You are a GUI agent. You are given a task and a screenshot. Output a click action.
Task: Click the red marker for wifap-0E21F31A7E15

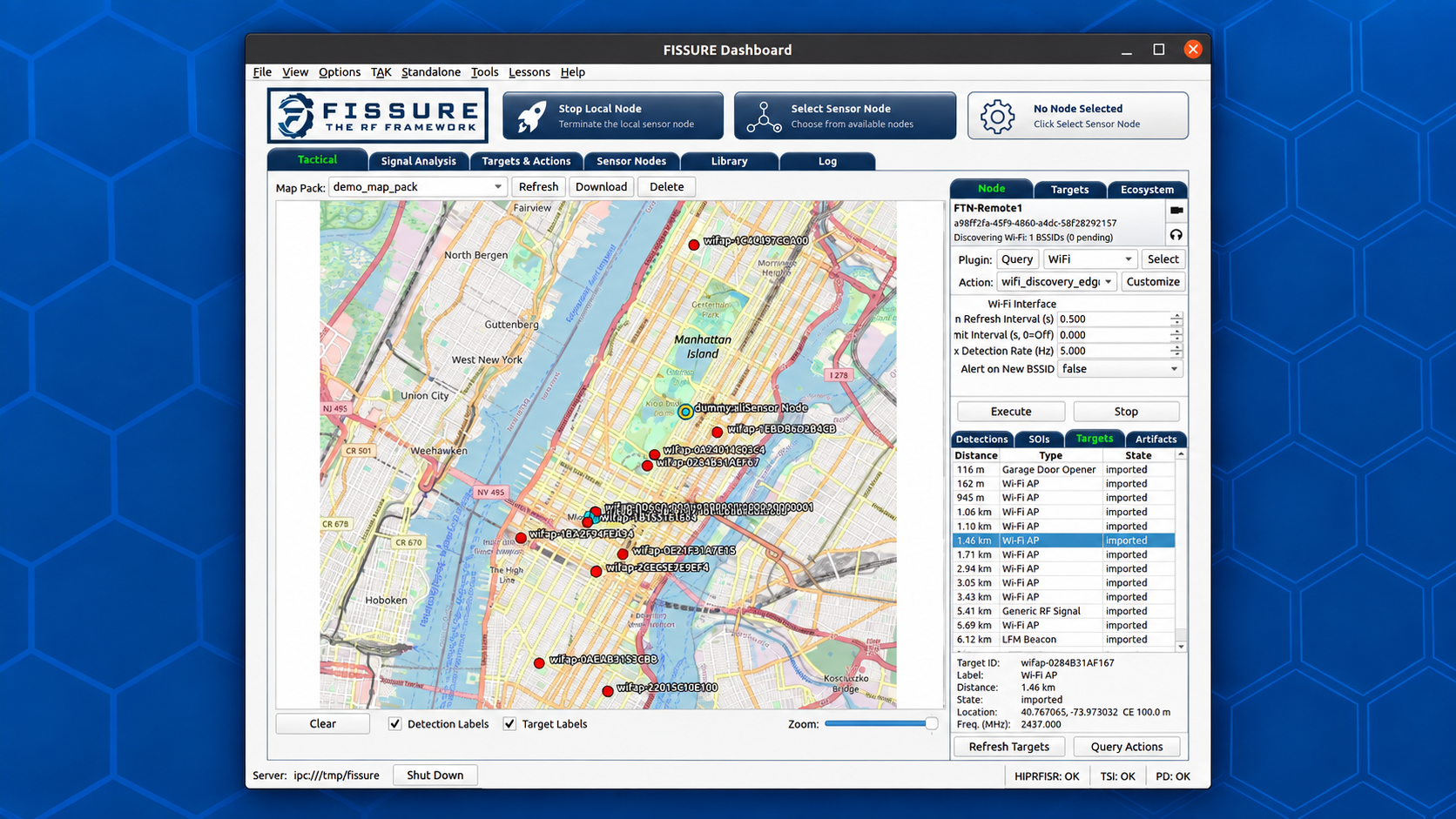tap(623, 554)
